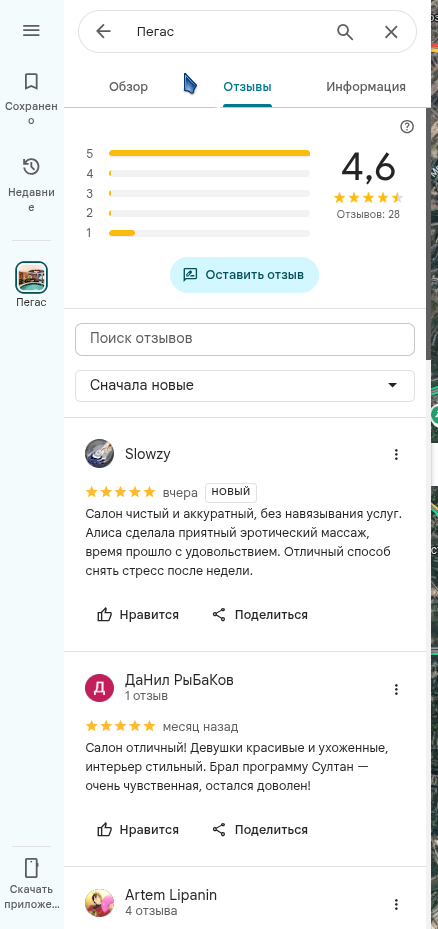The width and height of the screenshot is (438, 929).
Task: Open ДаНил РыБаКов avatar
Action: [x=100, y=687]
